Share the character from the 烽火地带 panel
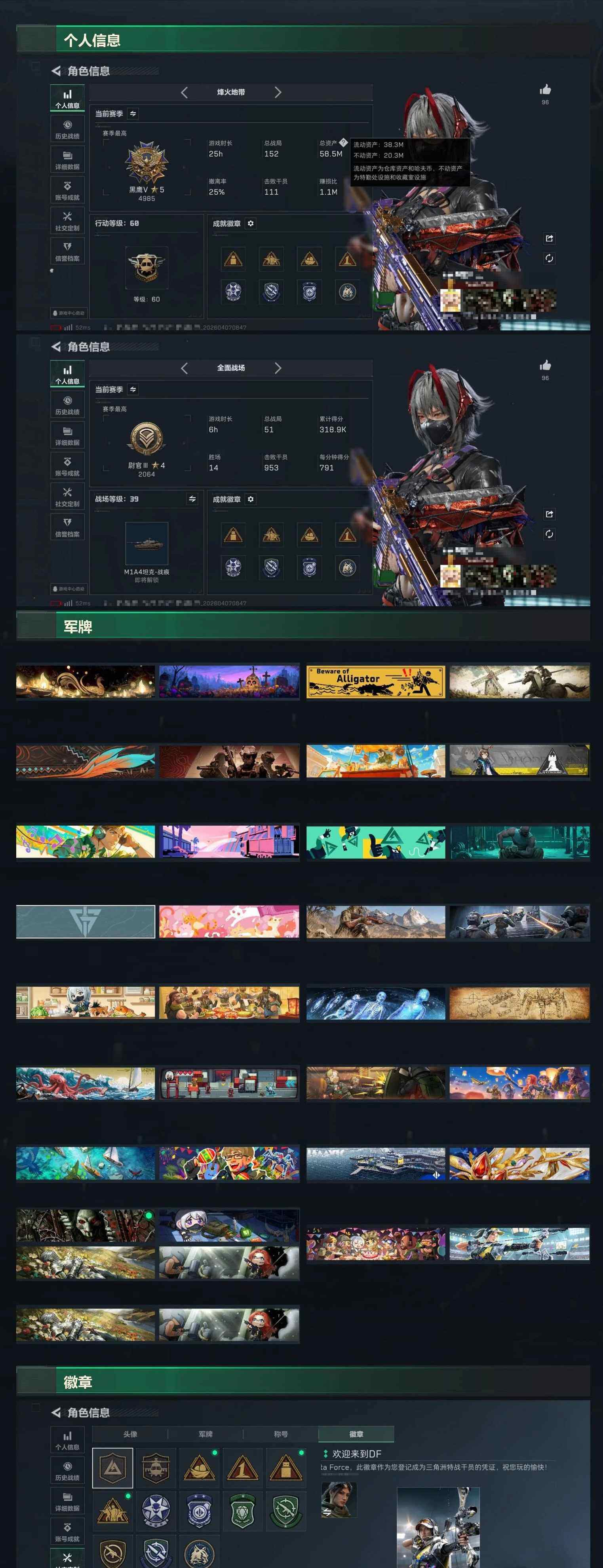Viewport: 603px width, 1568px height. point(549,239)
